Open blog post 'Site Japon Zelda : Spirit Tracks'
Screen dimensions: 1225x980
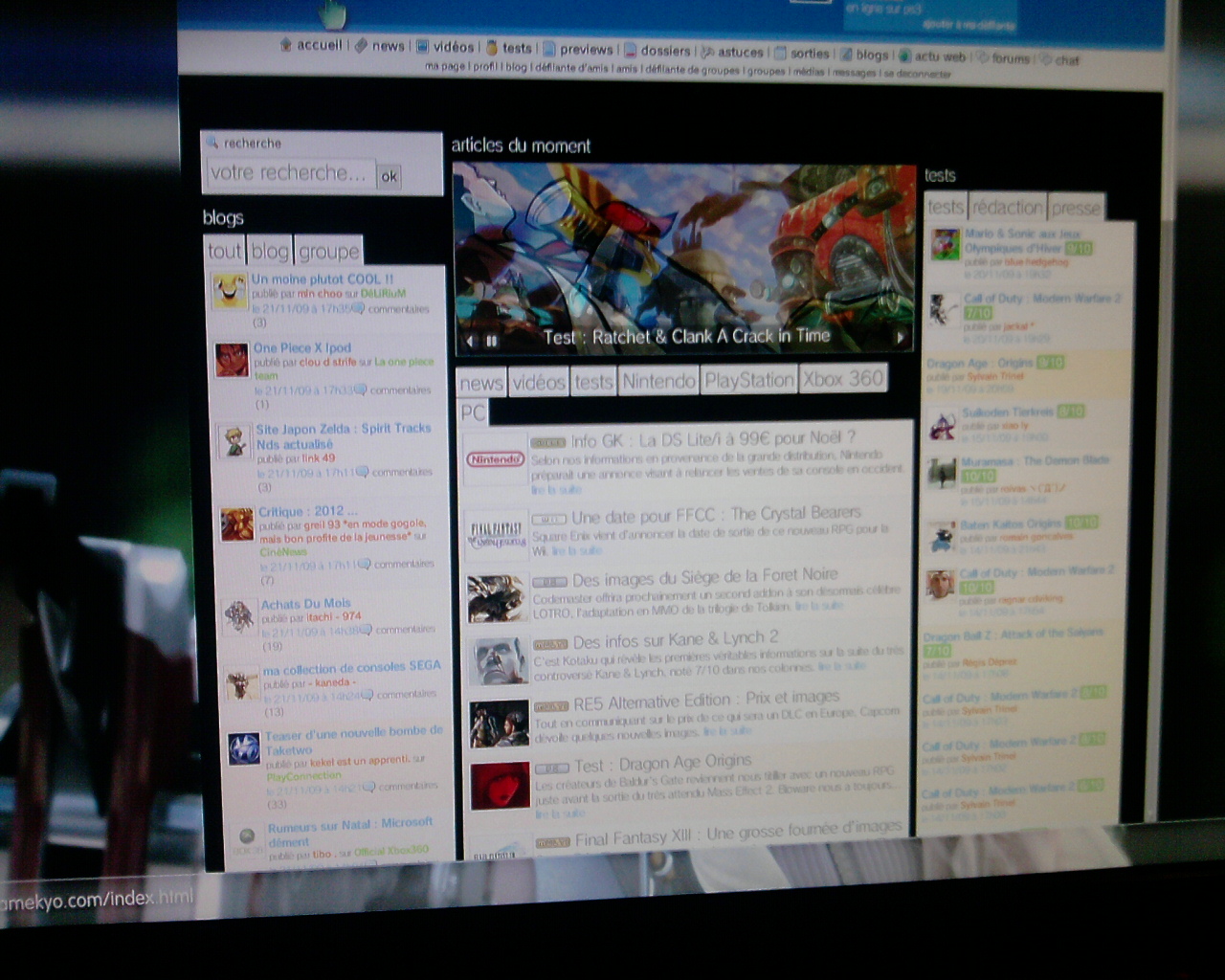point(344,436)
